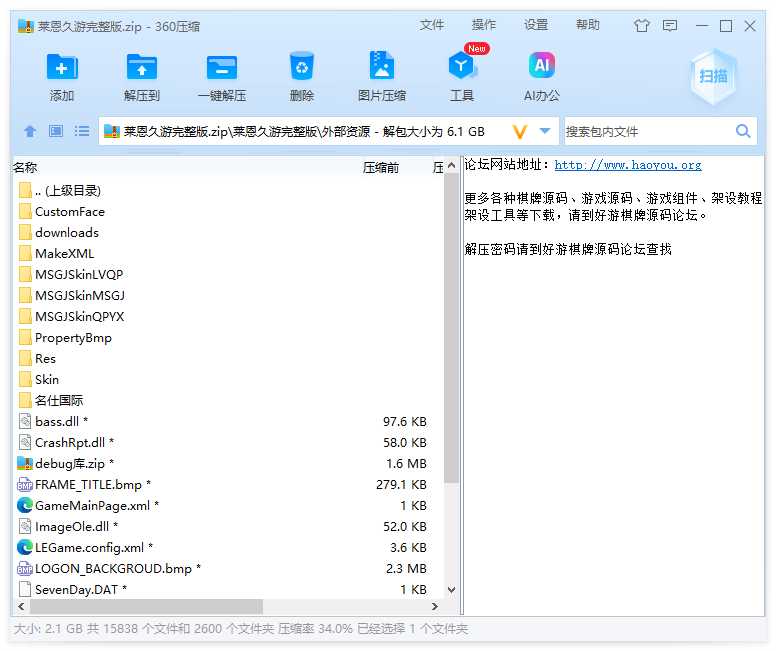The height and width of the screenshot is (651, 776).
Task: Open the 图片压缩 image compression tool
Action: (x=382, y=65)
